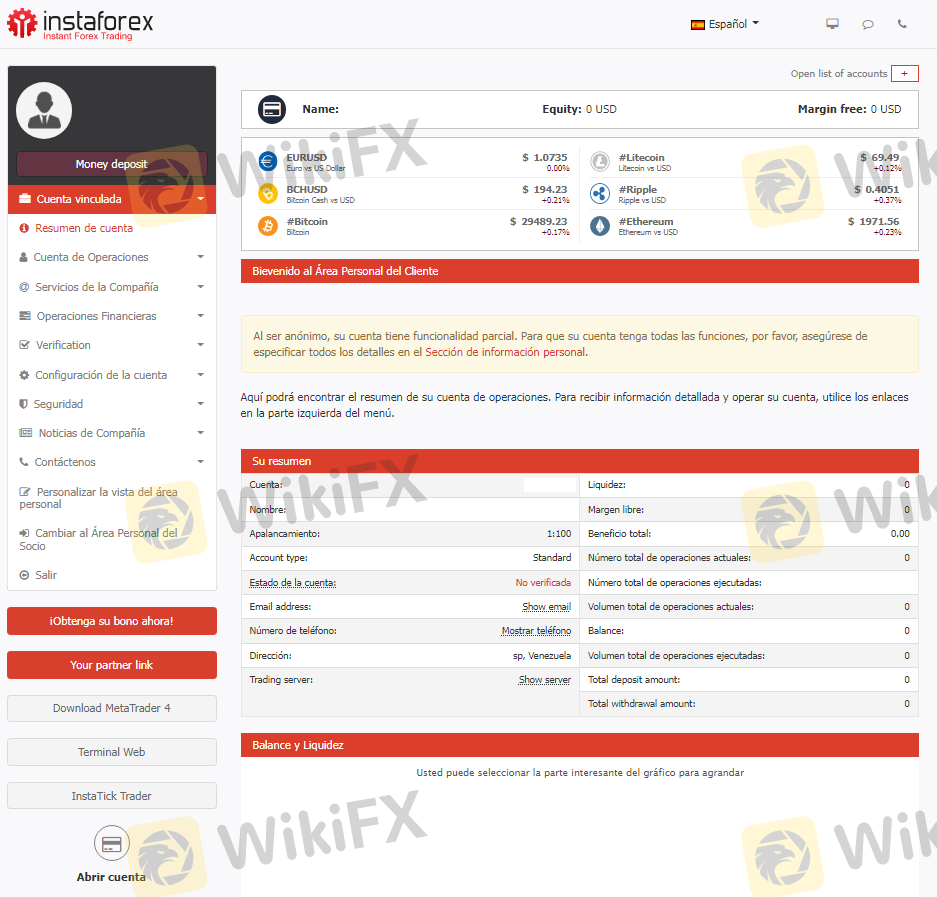The height and width of the screenshot is (897, 937).
Task: Click the EURUSD euro currency icon
Action: [267, 162]
